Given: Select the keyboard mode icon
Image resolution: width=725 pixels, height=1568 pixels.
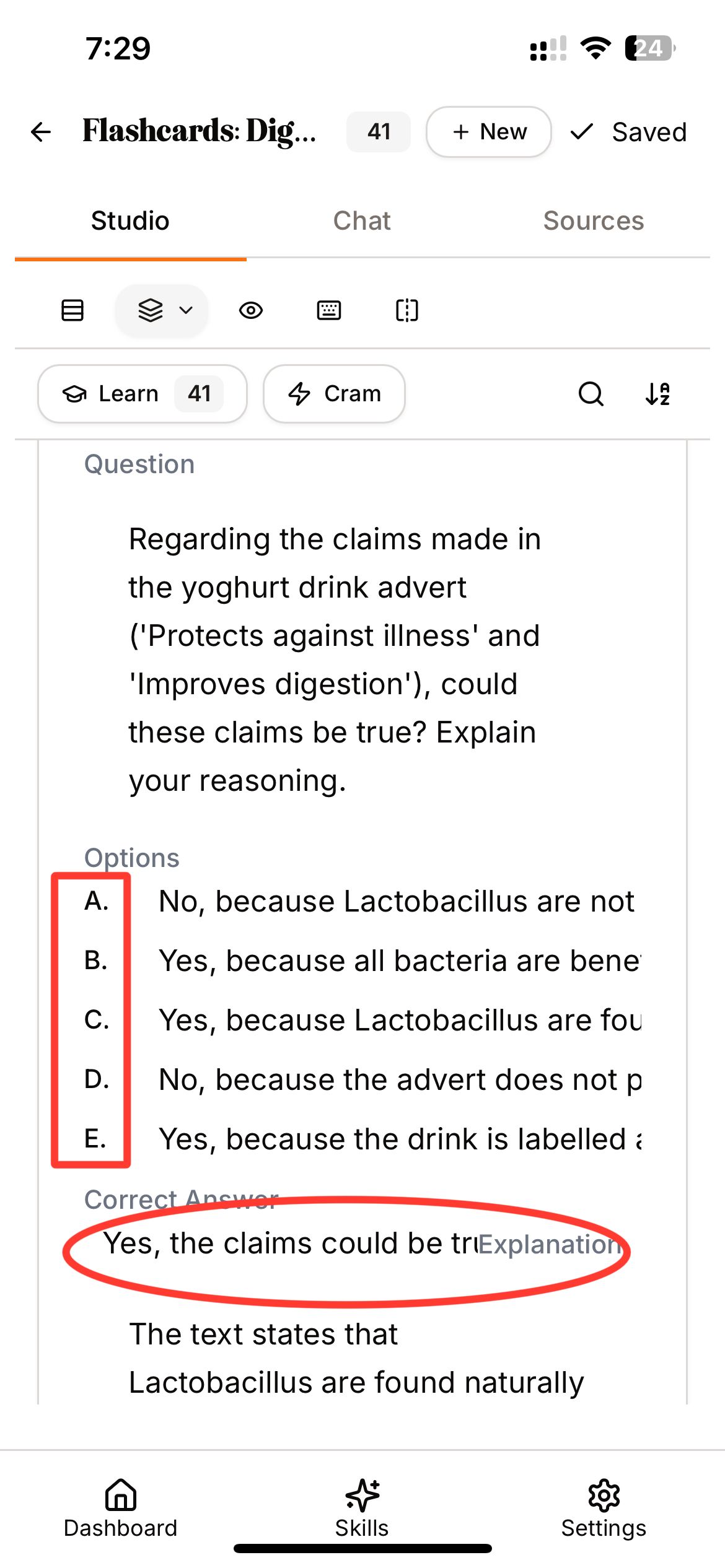Looking at the screenshot, I should (x=329, y=310).
